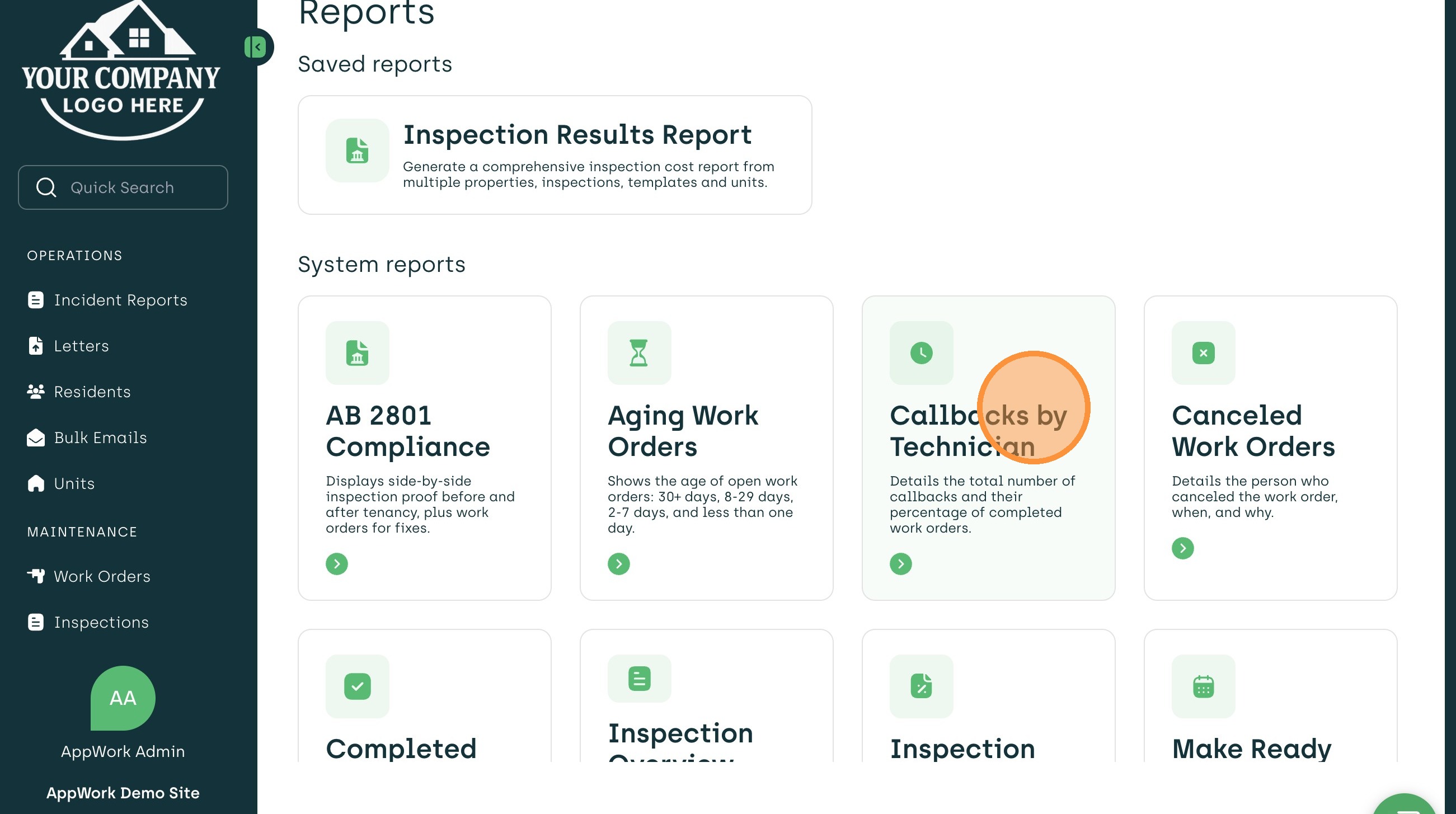Open Callbacks by Technician via its arrow
This screenshot has width=1456, height=814.
(x=900, y=563)
